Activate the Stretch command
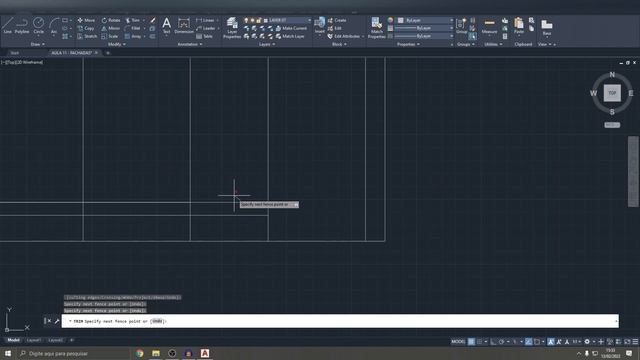This screenshot has height=360, width=640. (87, 36)
